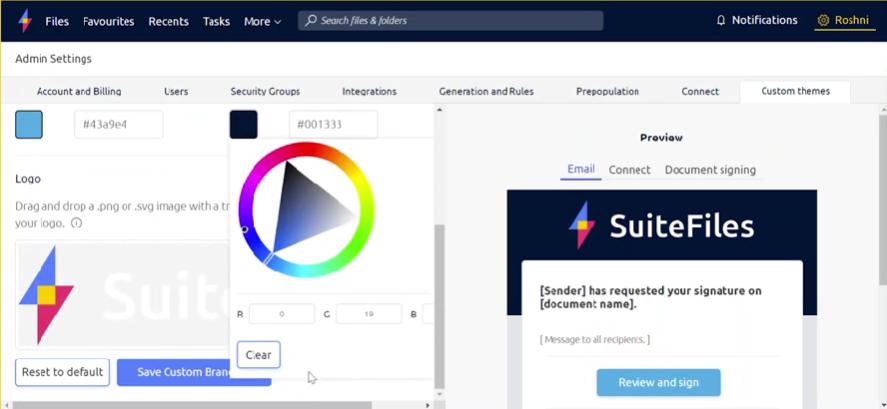Image resolution: width=887 pixels, height=409 pixels.
Task: Select the Connect preview tab
Action: coord(630,170)
